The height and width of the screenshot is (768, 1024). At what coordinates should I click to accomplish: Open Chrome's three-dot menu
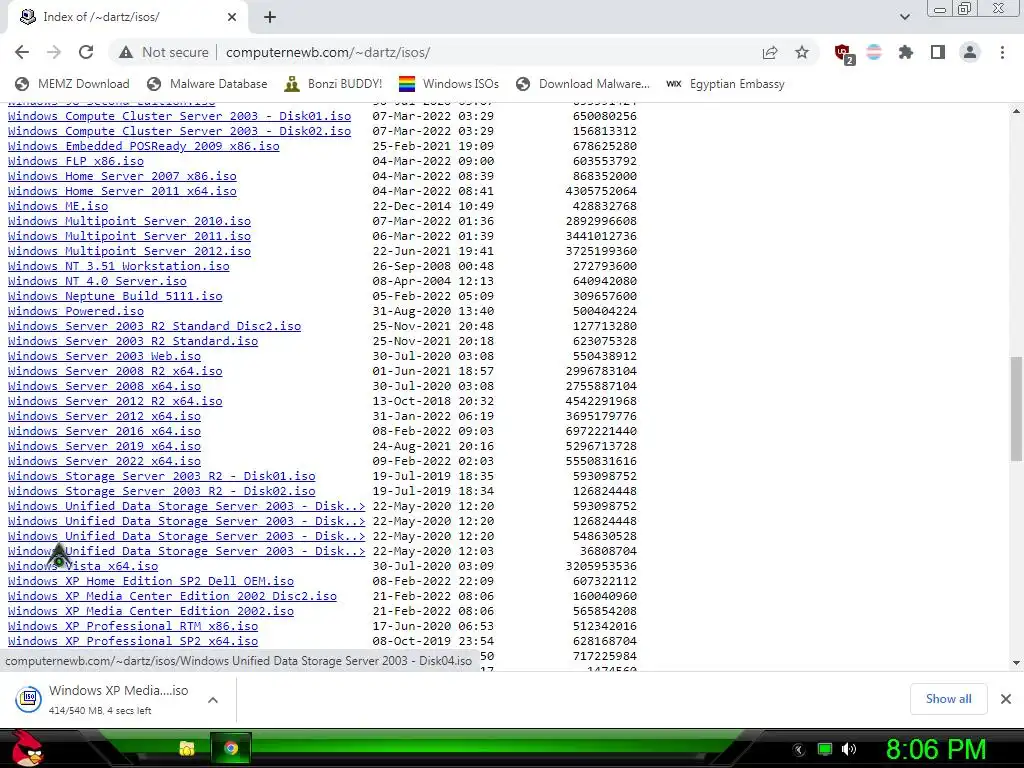(1002, 52)
